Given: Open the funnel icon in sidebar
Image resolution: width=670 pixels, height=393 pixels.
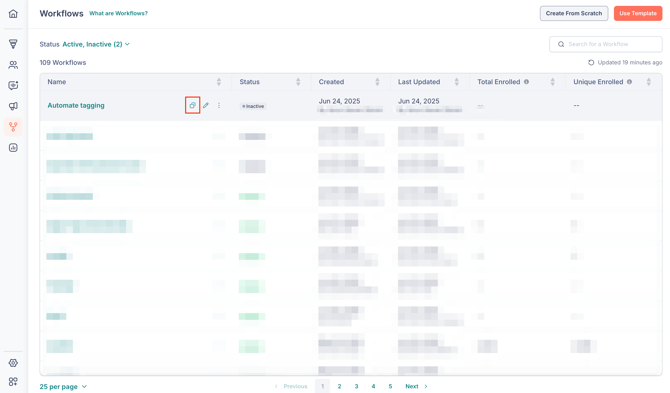Looking at the screenshot, I should (x=13, y=44).
